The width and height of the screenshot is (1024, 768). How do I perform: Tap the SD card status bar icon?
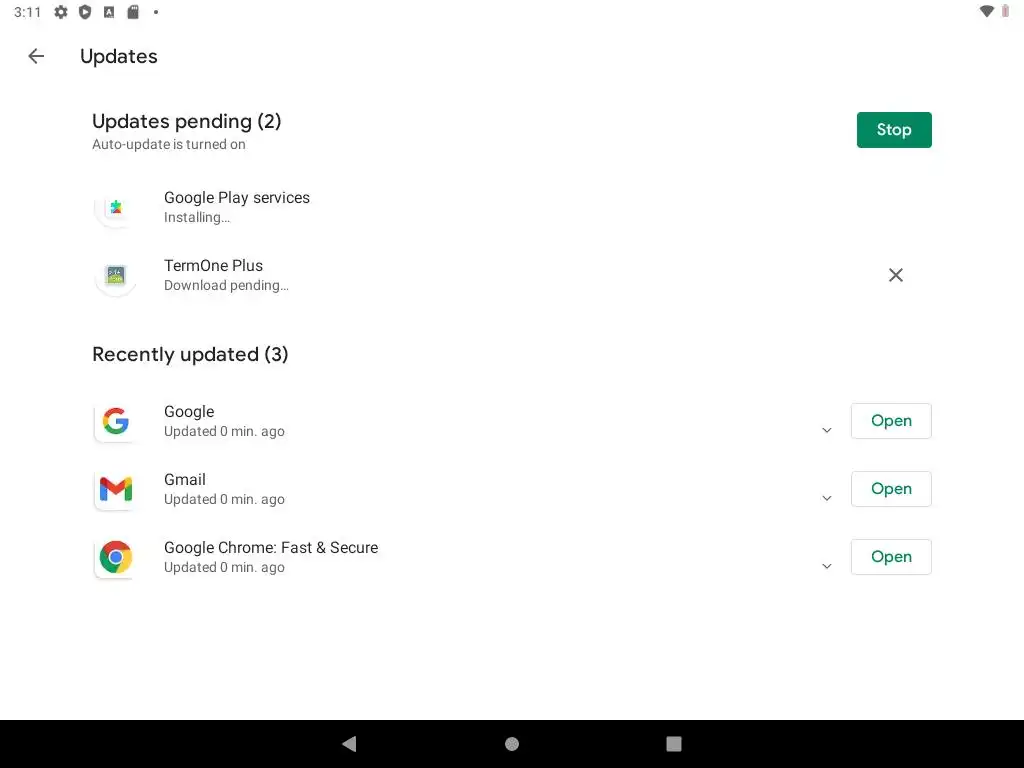click(x=133, y=12)
